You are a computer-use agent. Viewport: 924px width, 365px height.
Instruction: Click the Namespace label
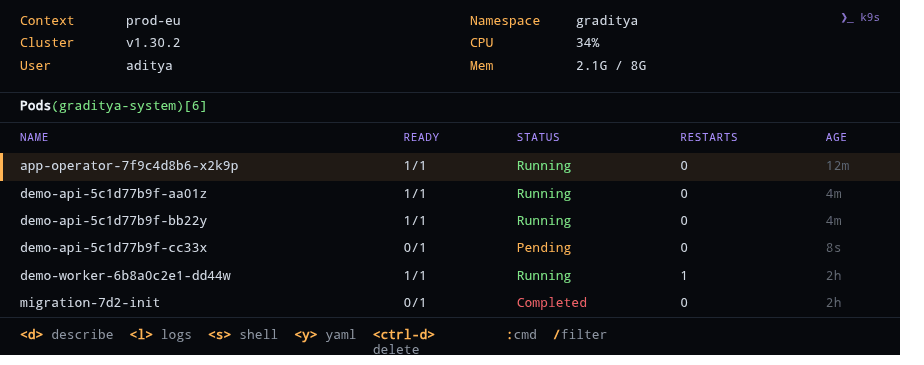click(x=505, y=21)
